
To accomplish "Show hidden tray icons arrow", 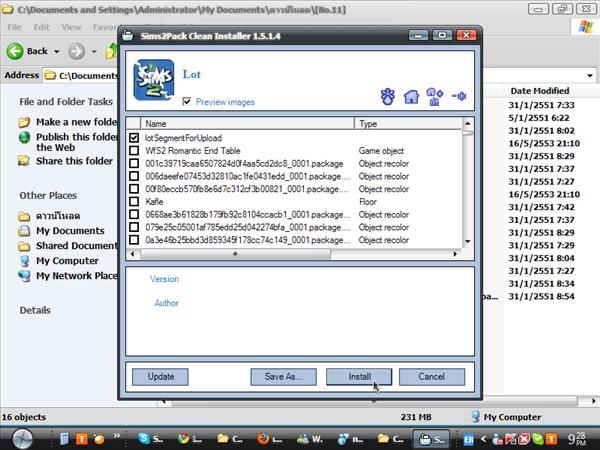I will tap(484, 439).
